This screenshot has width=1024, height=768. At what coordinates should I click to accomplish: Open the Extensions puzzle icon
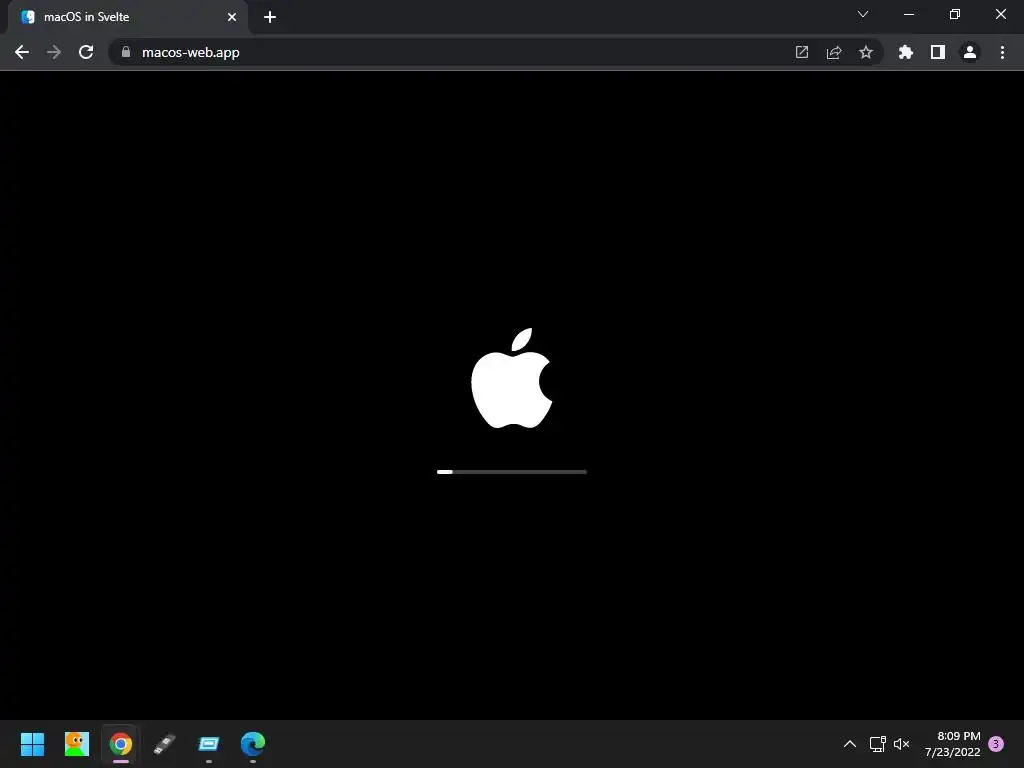coord(906,52)
